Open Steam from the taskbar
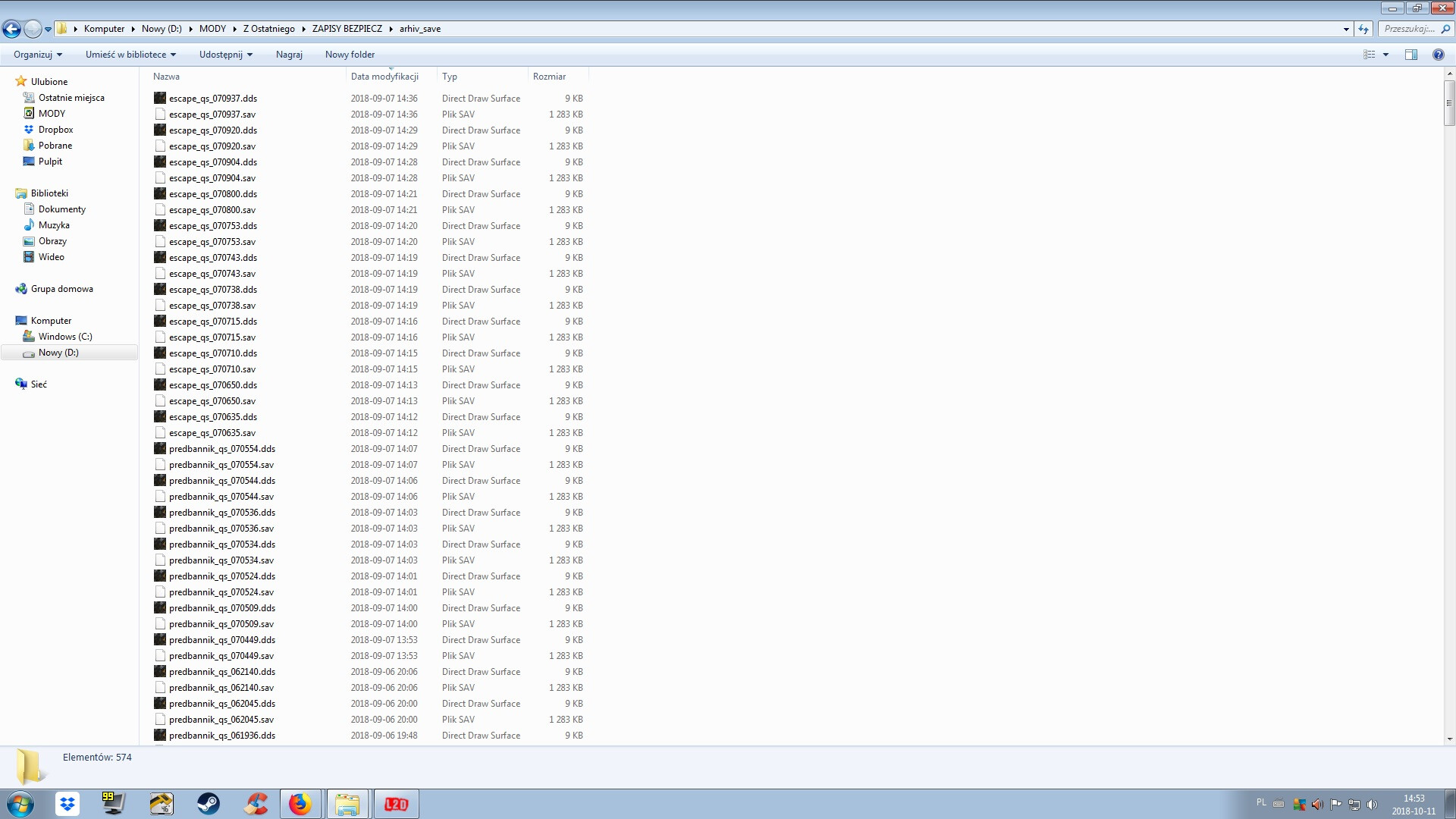The width and height of the screenshot is (1456, 819). tap(209, 804)
